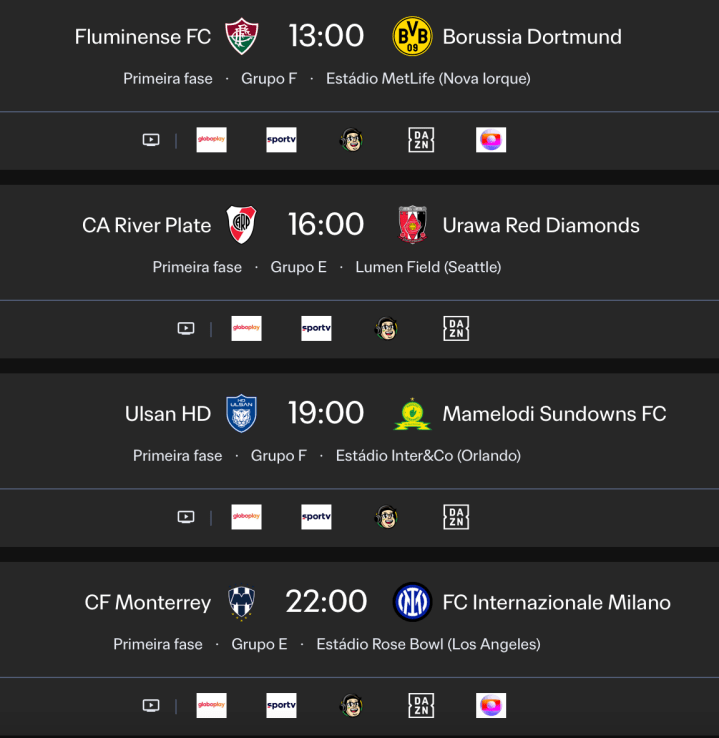Click SporTV logo under the Ulsan HD match
Viewport: 719px width, 738px height.
pos(316,517)
